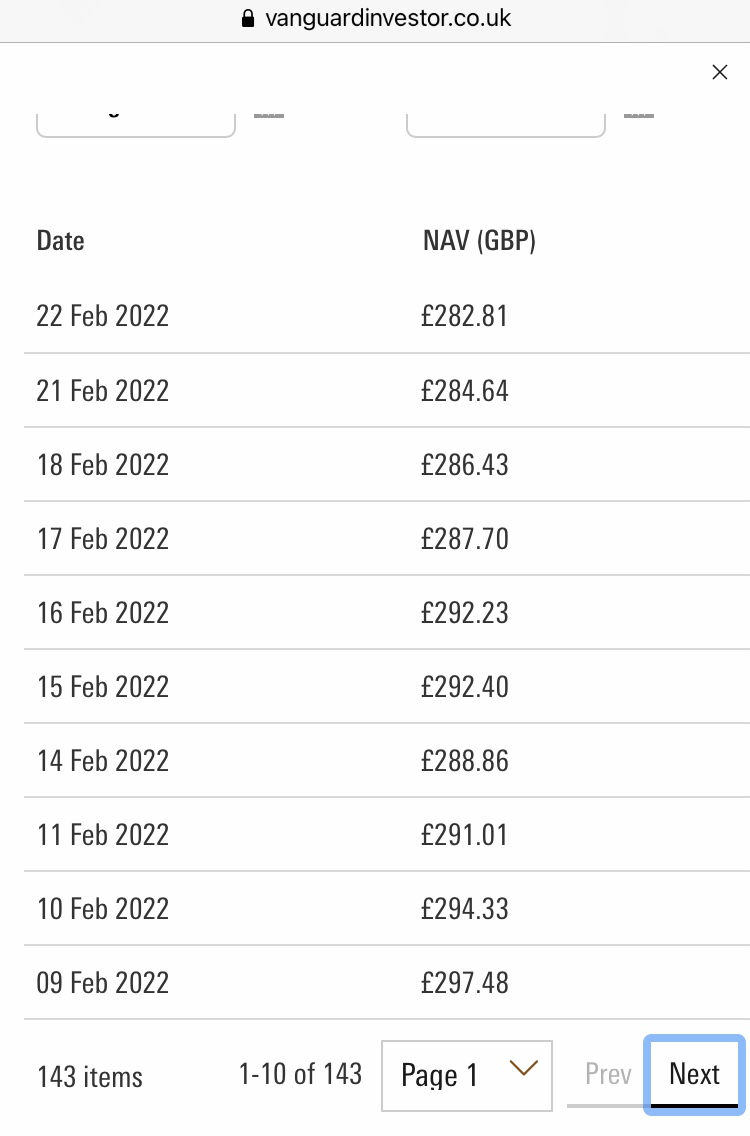Focus the right end date input field
This screenshot has height=1136, width=750.
tap(506, 125)
